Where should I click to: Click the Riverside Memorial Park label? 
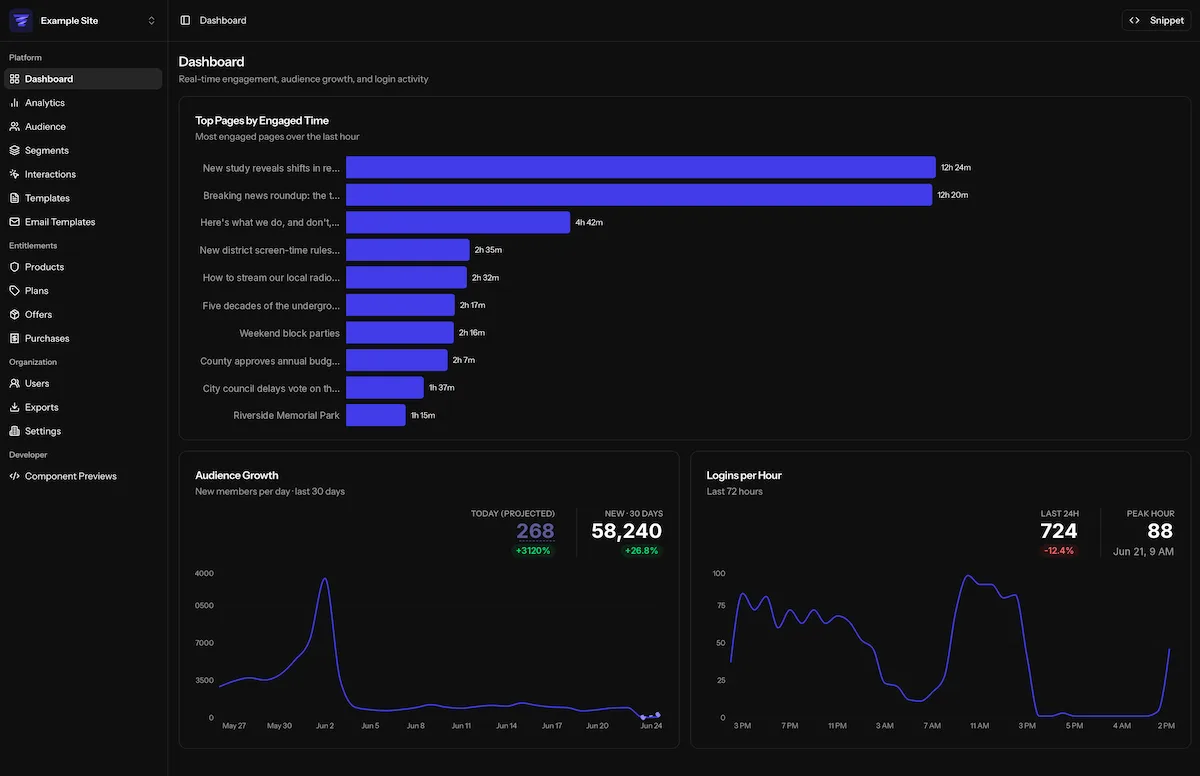tap(287, 415)
